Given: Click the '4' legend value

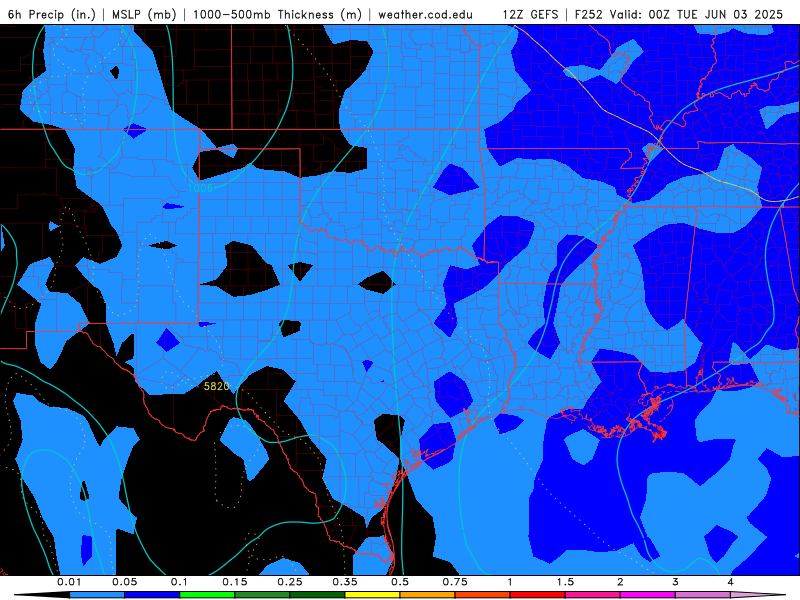Looking at the screenshot, I should click(731, 582).
